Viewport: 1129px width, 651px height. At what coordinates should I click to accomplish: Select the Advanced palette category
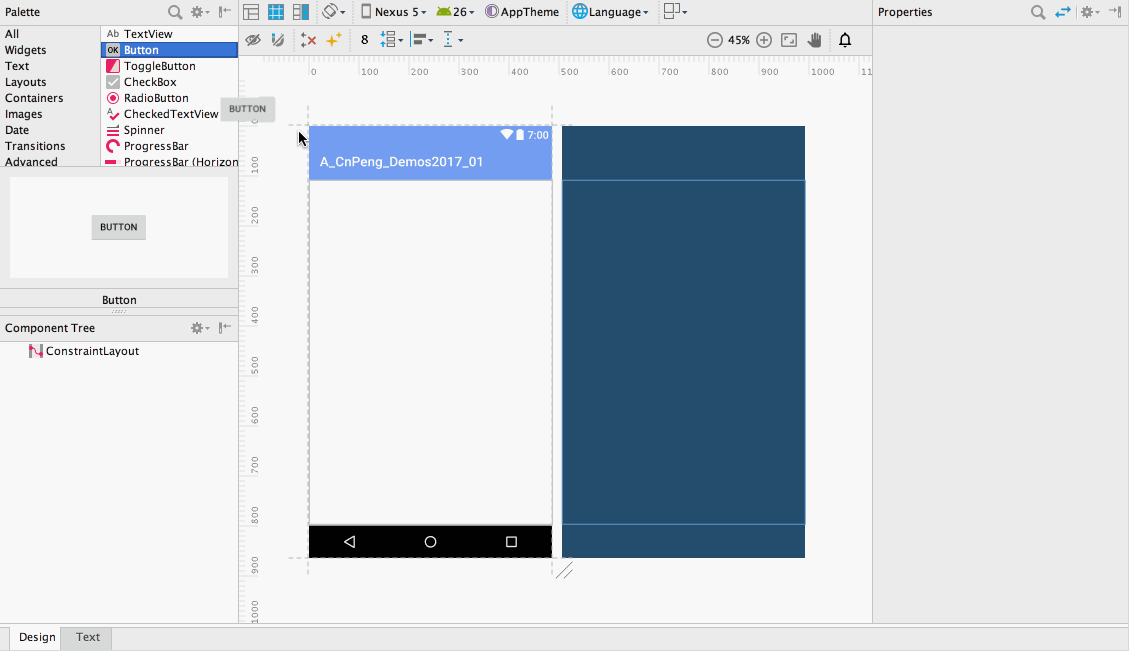coord(31,162)
